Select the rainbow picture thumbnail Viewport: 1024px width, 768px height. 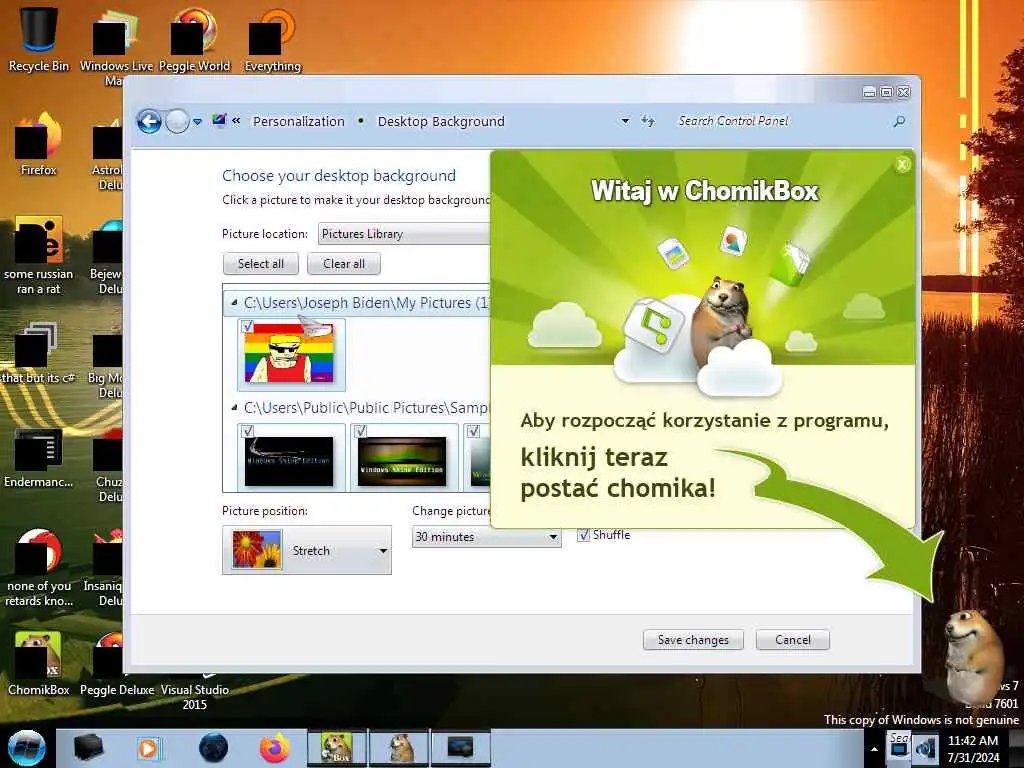tap(289, 354)
